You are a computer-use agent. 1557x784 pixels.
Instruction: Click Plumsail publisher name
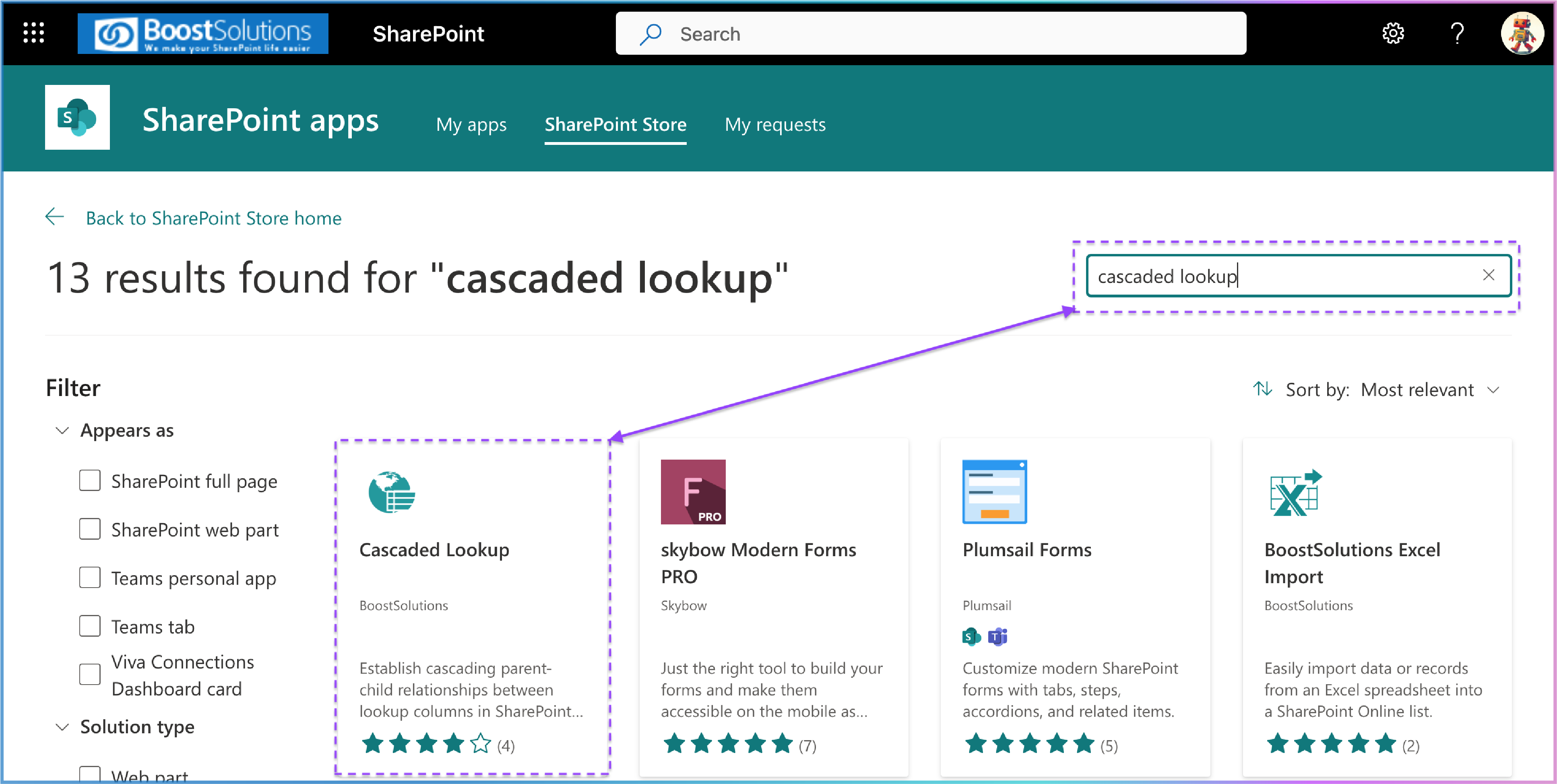pos(987,605)
